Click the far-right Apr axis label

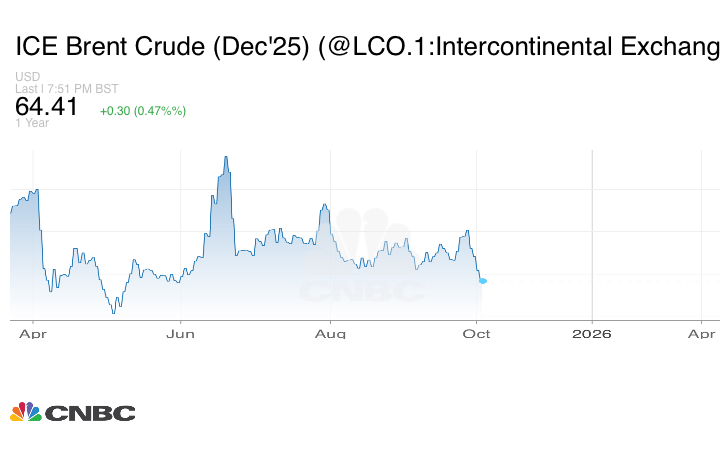[703, 334]
